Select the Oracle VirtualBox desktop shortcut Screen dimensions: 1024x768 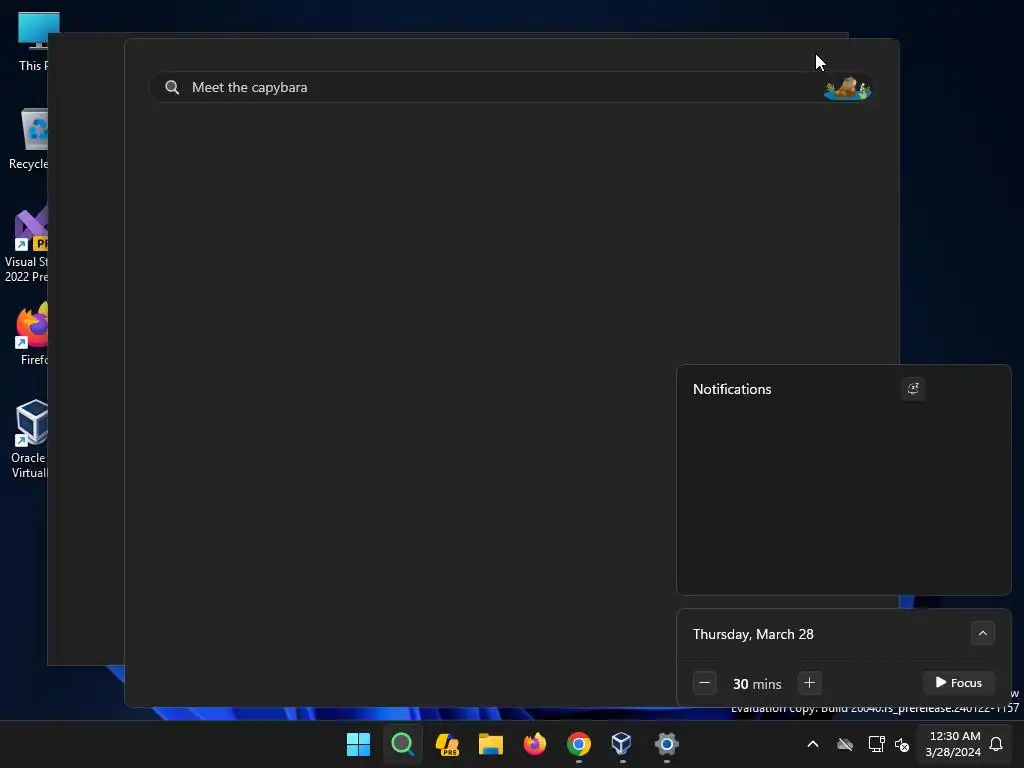(29, 439)
